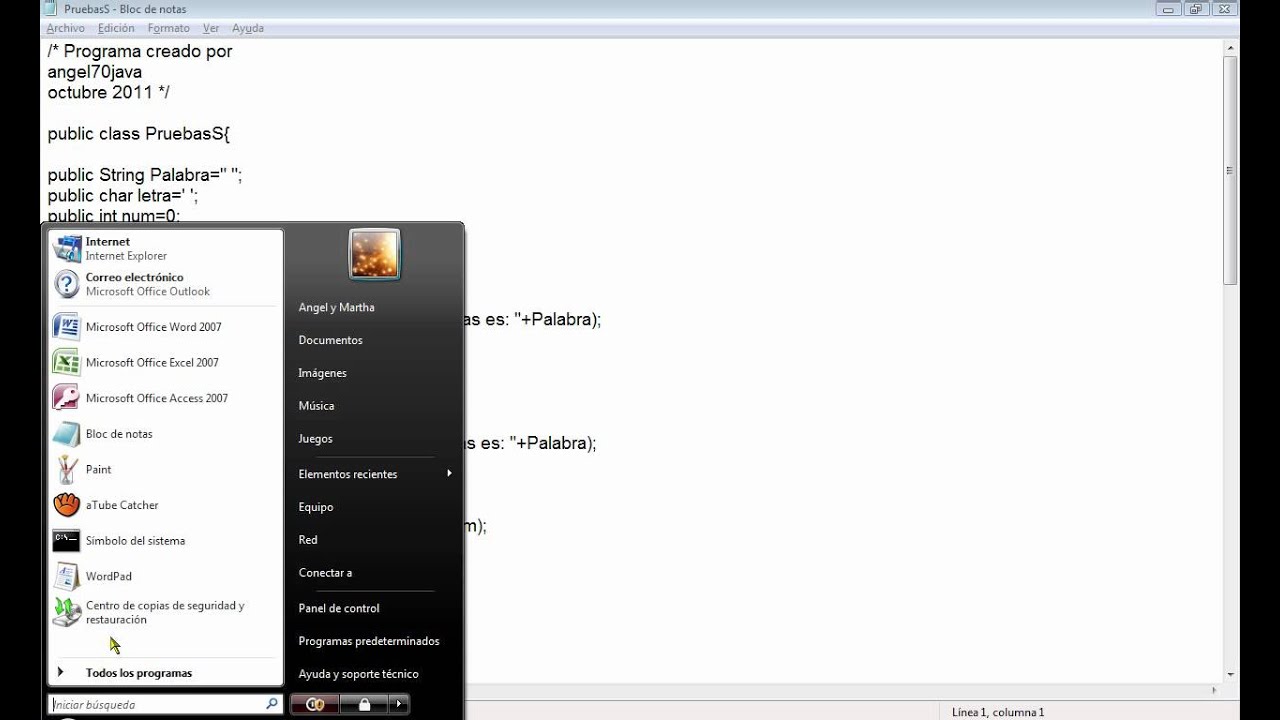Open Ayuda y soporte técnico
The height and width of the screenshot is (720, 1280).
click(x=358, y=674)
